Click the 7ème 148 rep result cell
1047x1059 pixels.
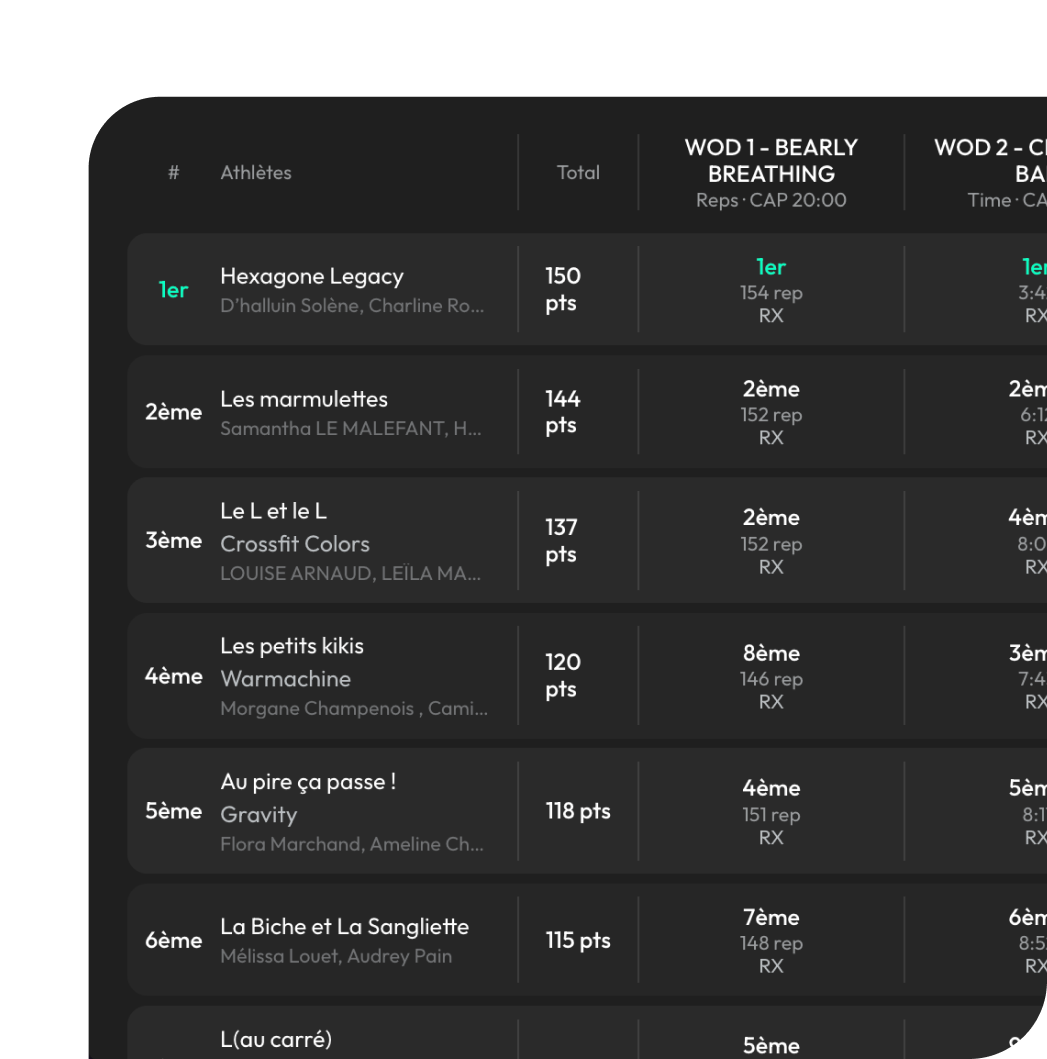(x=771, y=941)
